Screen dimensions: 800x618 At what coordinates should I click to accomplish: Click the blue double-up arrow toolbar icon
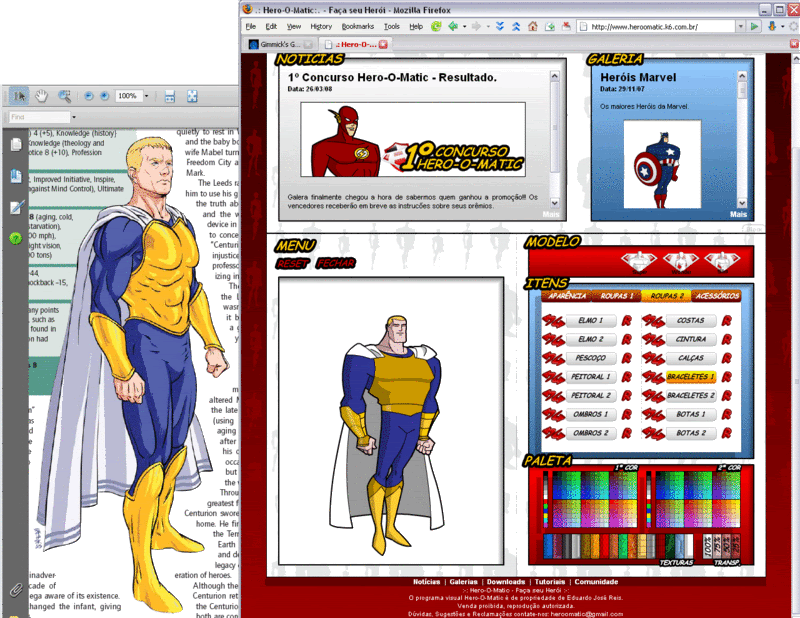(x=516, y=27)
